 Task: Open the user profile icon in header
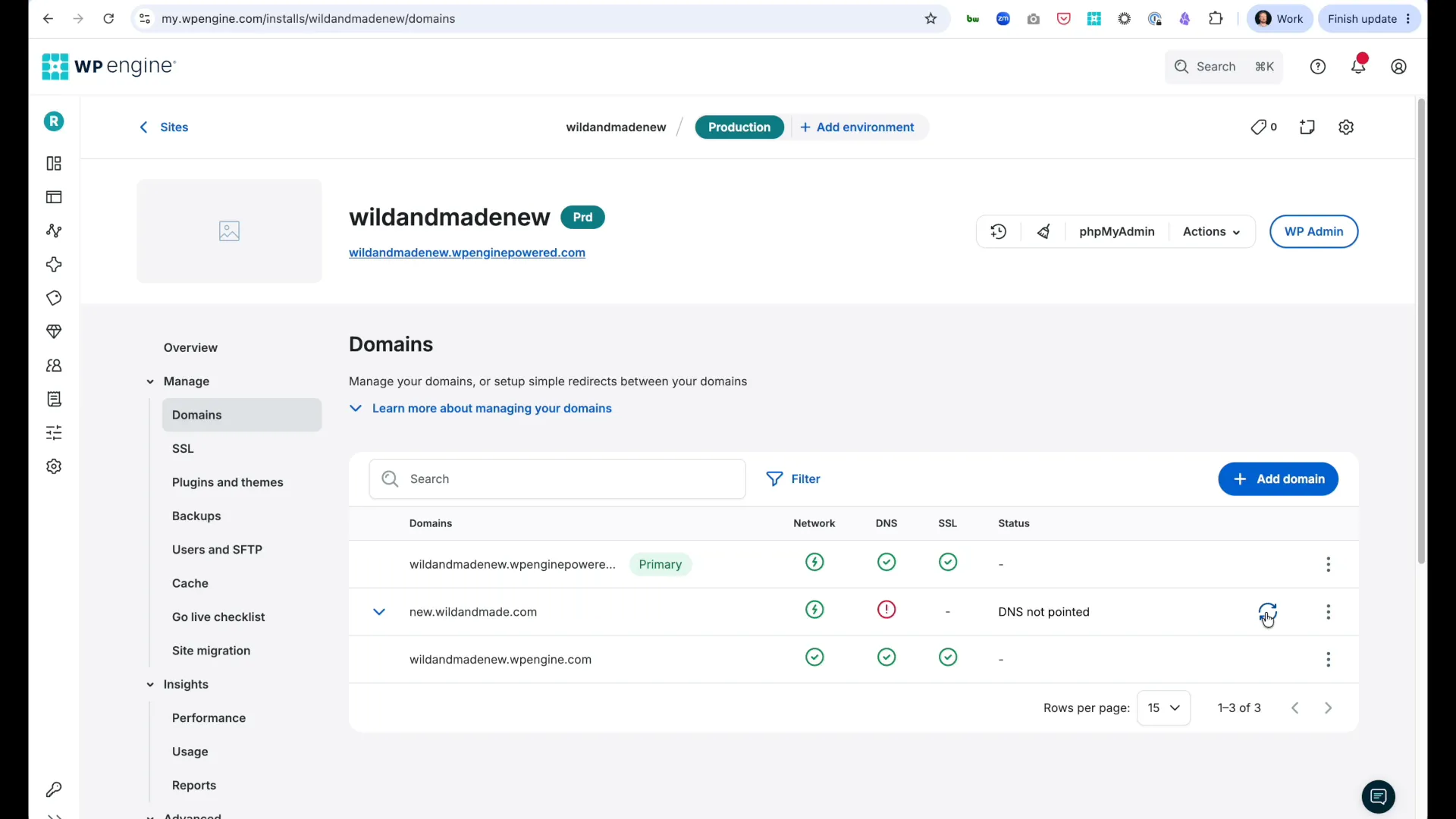[1399, 67]
